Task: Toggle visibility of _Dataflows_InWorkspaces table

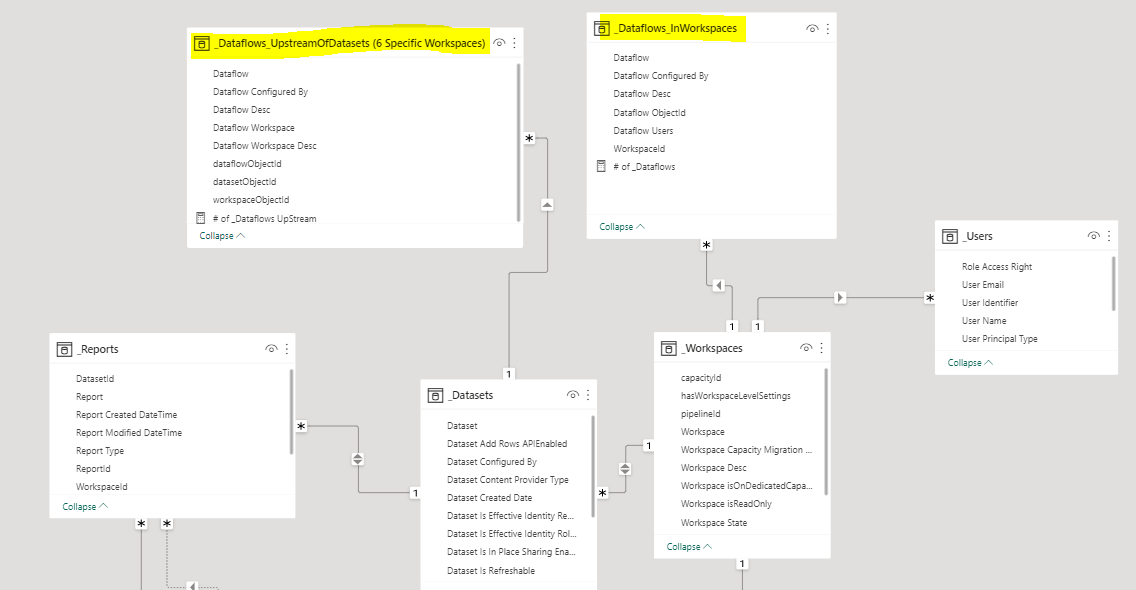Action: pyautogui.click(x=812, y=29)
